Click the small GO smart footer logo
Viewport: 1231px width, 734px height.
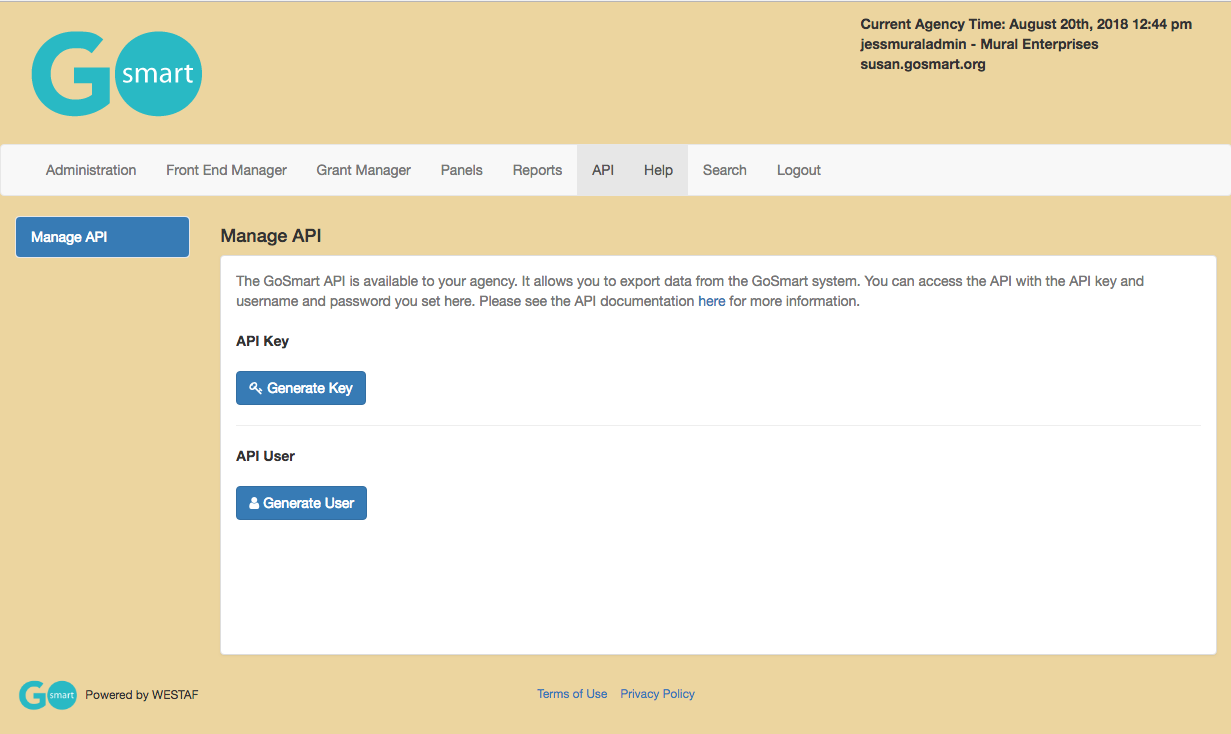(x=48, y=695)
